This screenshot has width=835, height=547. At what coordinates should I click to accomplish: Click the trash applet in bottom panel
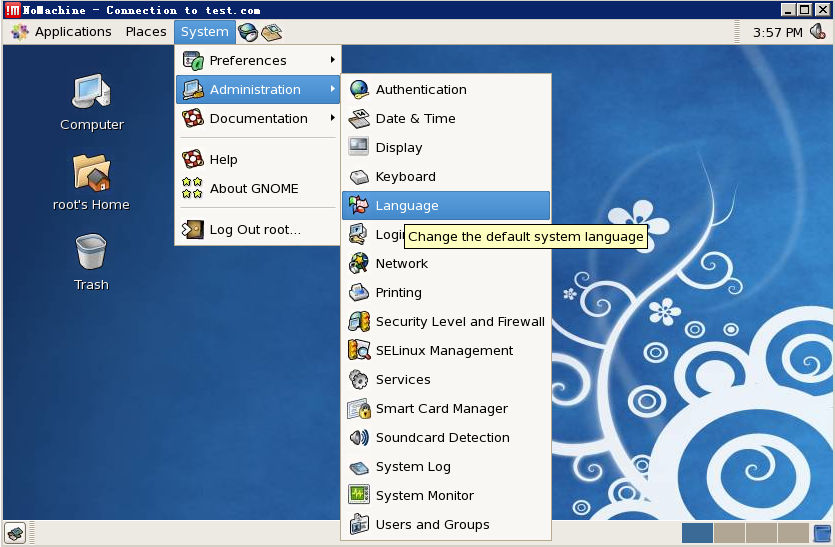pyautogui.click(x=822, y=533)
